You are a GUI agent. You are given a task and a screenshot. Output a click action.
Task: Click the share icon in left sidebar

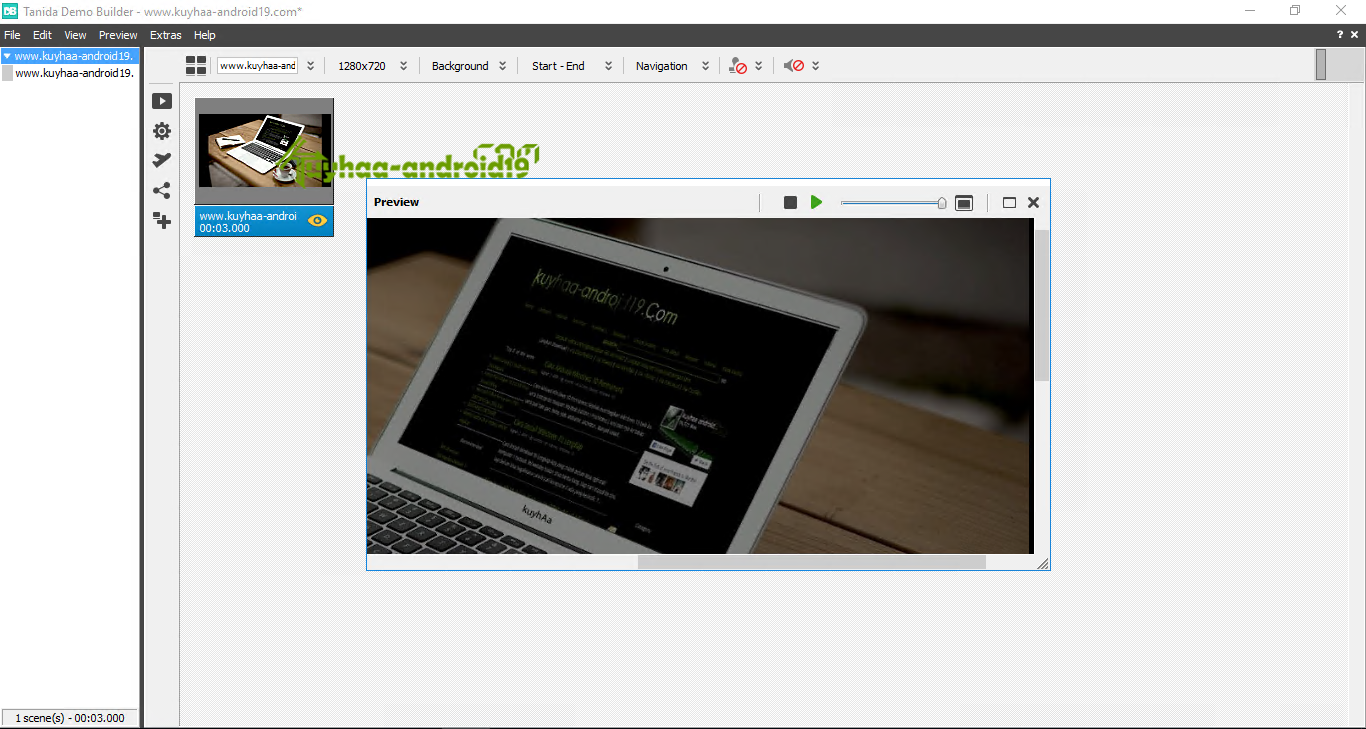(x=162, y=190)
